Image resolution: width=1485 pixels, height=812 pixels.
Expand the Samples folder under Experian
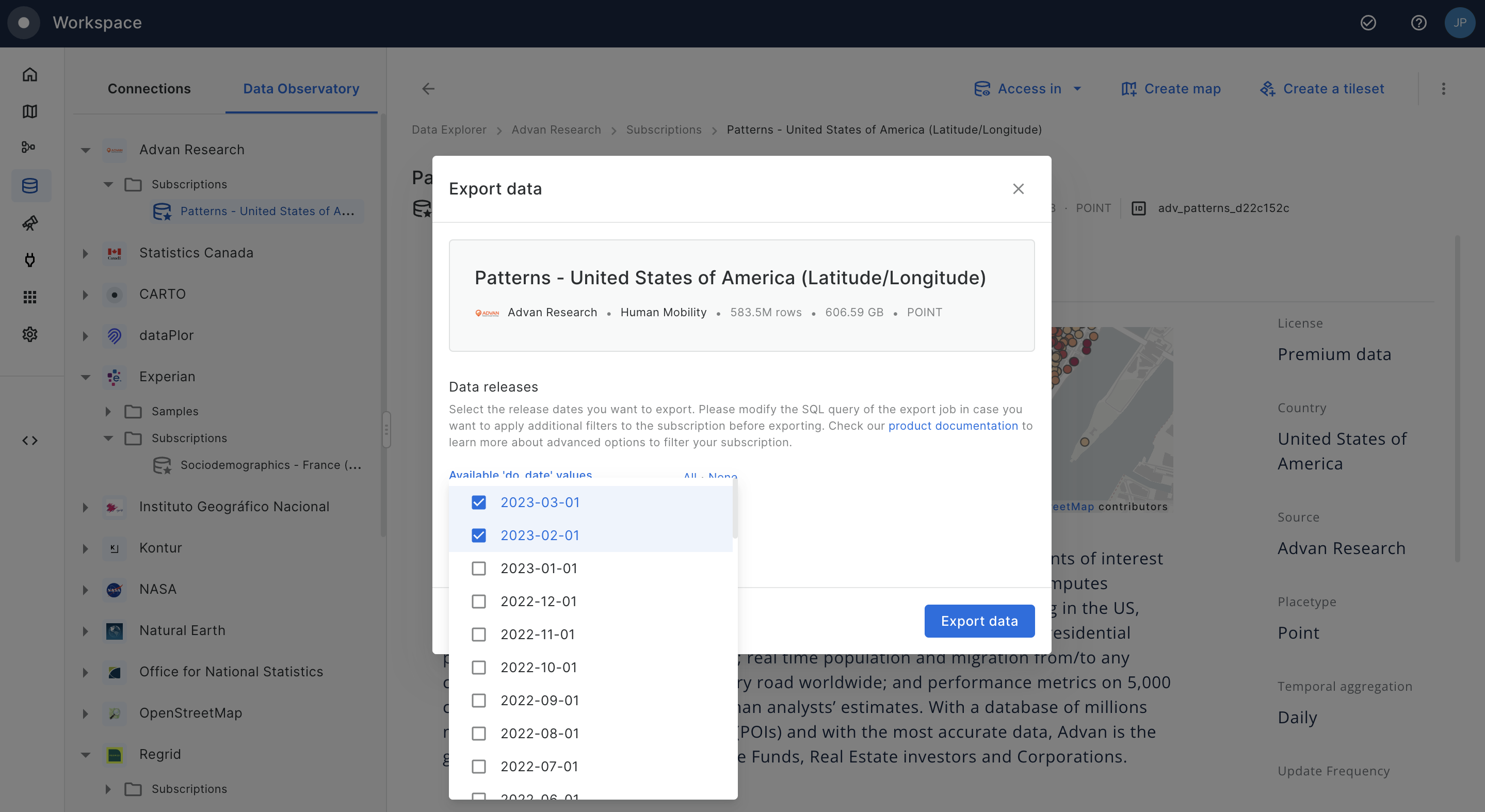point(108,412)
